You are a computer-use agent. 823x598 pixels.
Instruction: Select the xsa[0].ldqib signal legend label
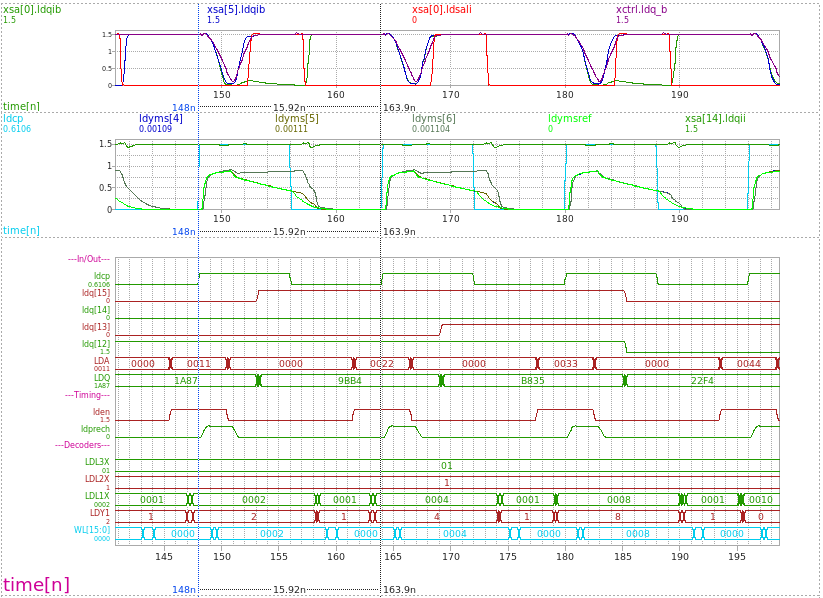coord(31,9)
